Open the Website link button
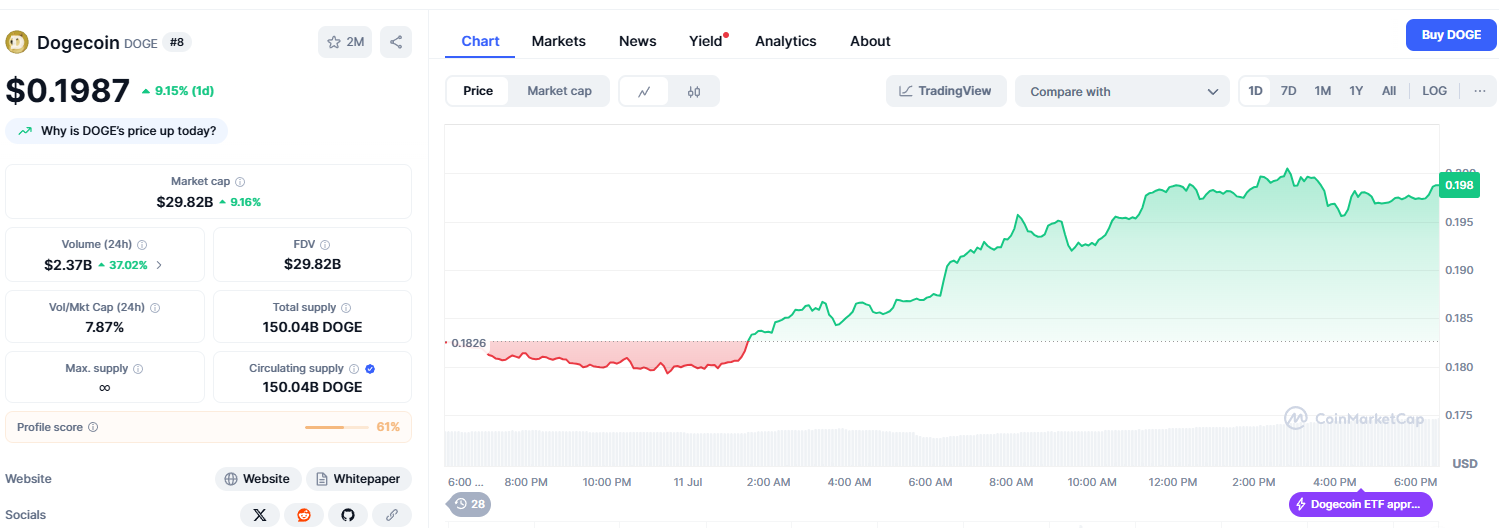The width and height of the screenshot is (1499, 528). (x=258, y=479)
